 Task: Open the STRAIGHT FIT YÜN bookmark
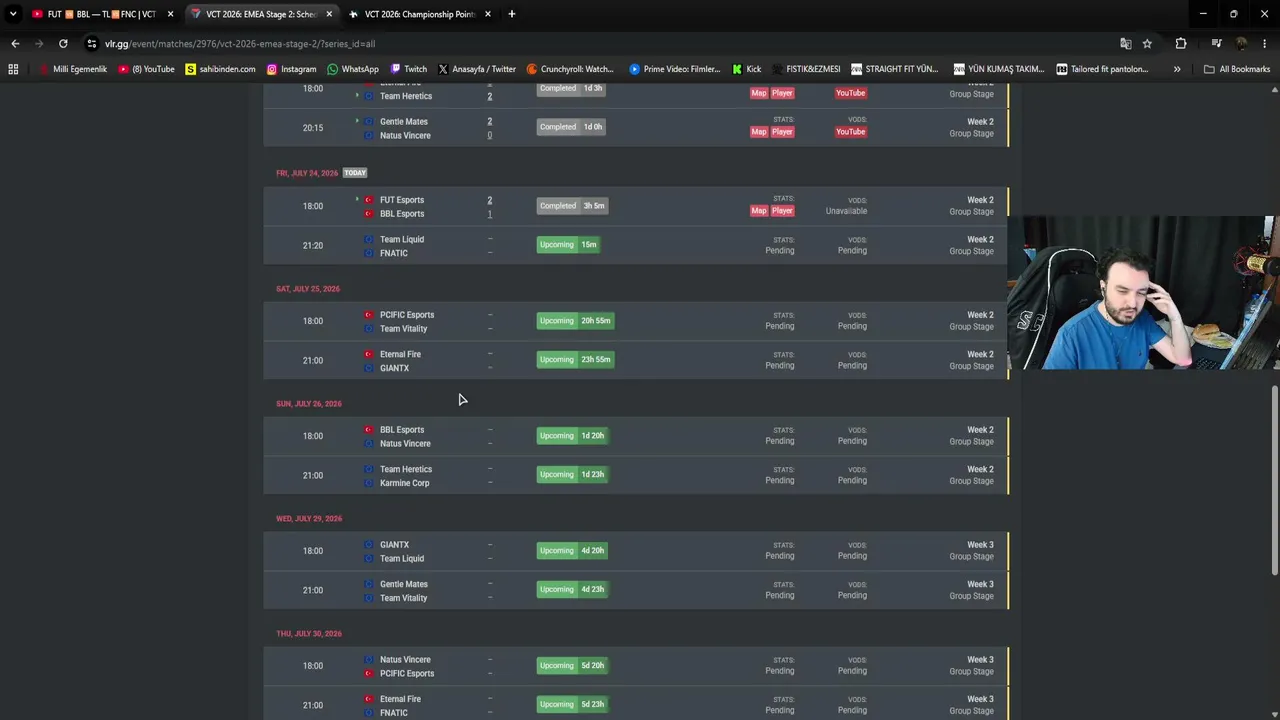point(894,69)
